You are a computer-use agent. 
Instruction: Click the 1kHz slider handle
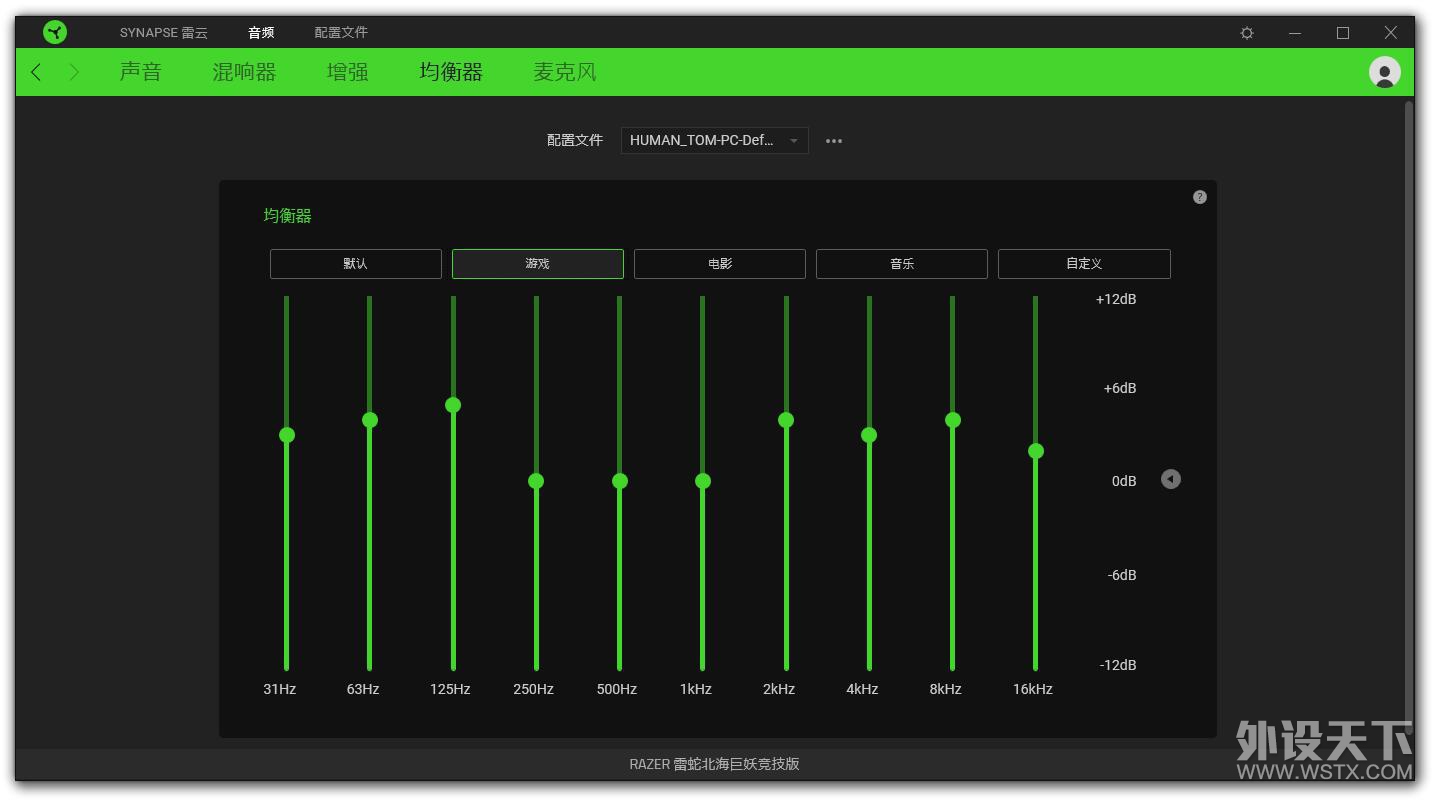[x=703, y=481]
